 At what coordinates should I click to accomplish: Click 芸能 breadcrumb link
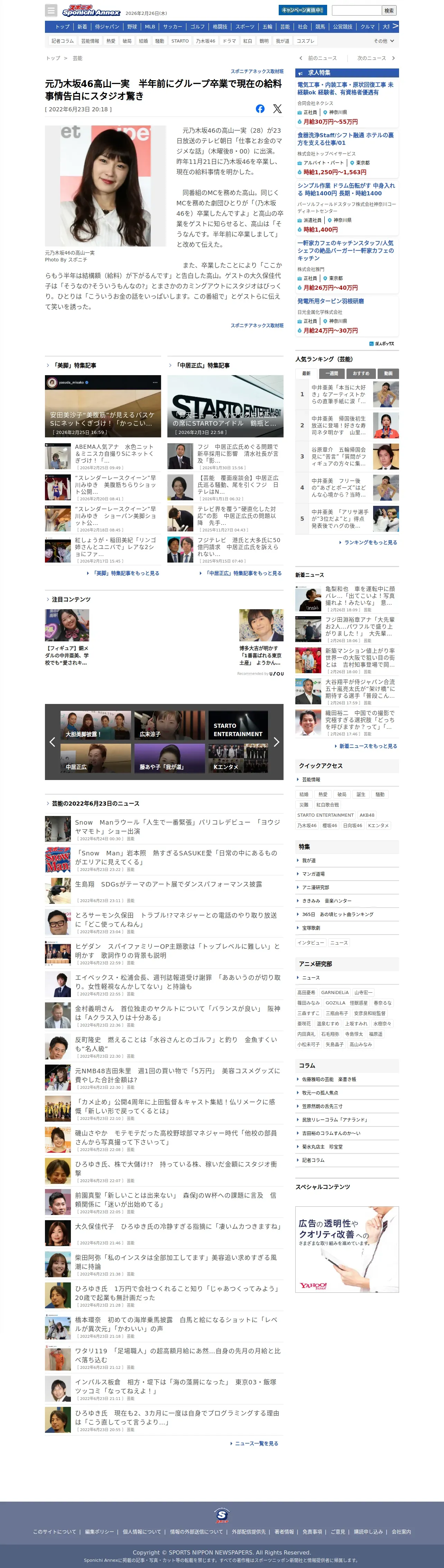point(77,58)
